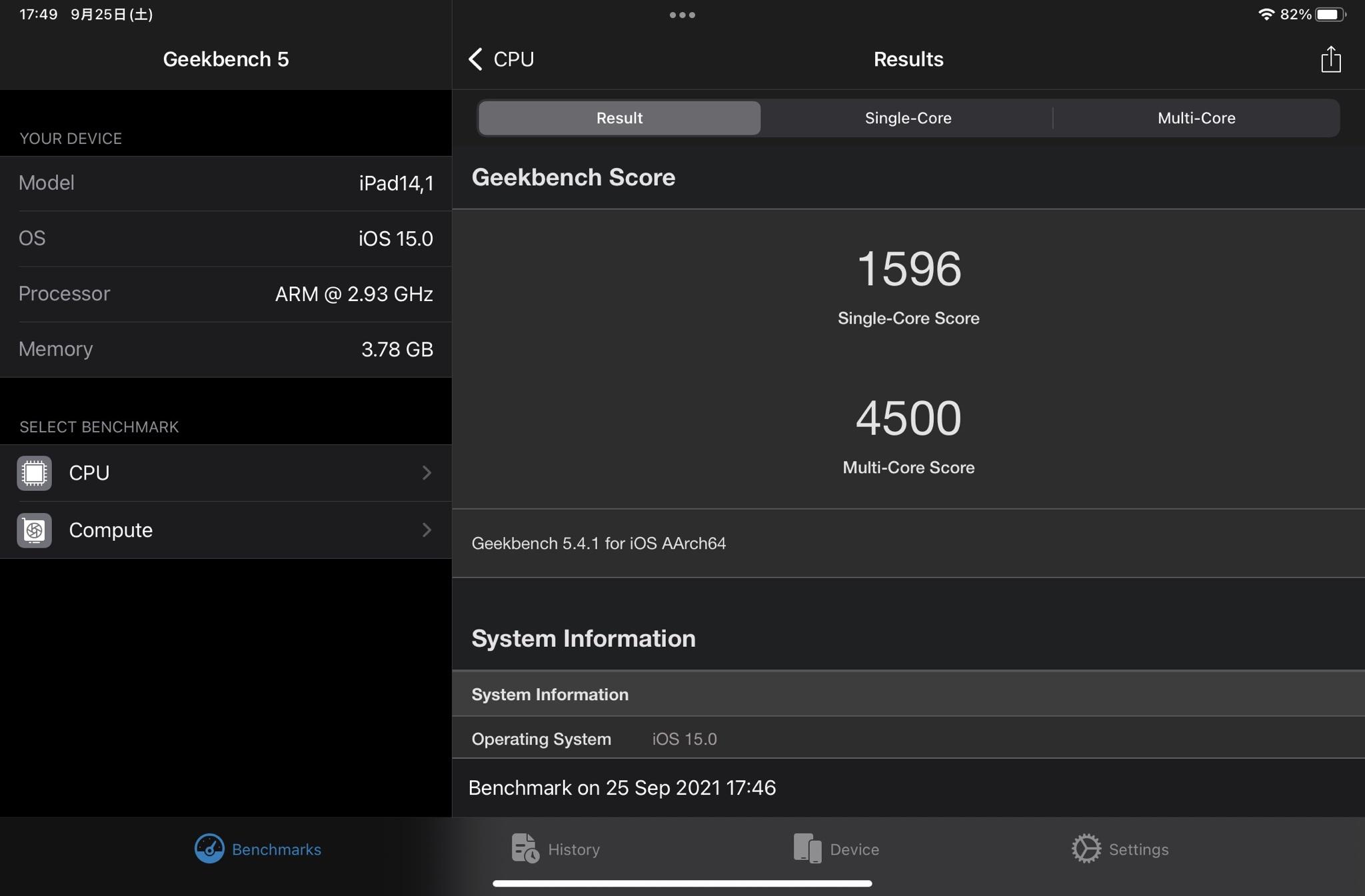Tap the Geekbench 5 sidebar title

[226, 59]
